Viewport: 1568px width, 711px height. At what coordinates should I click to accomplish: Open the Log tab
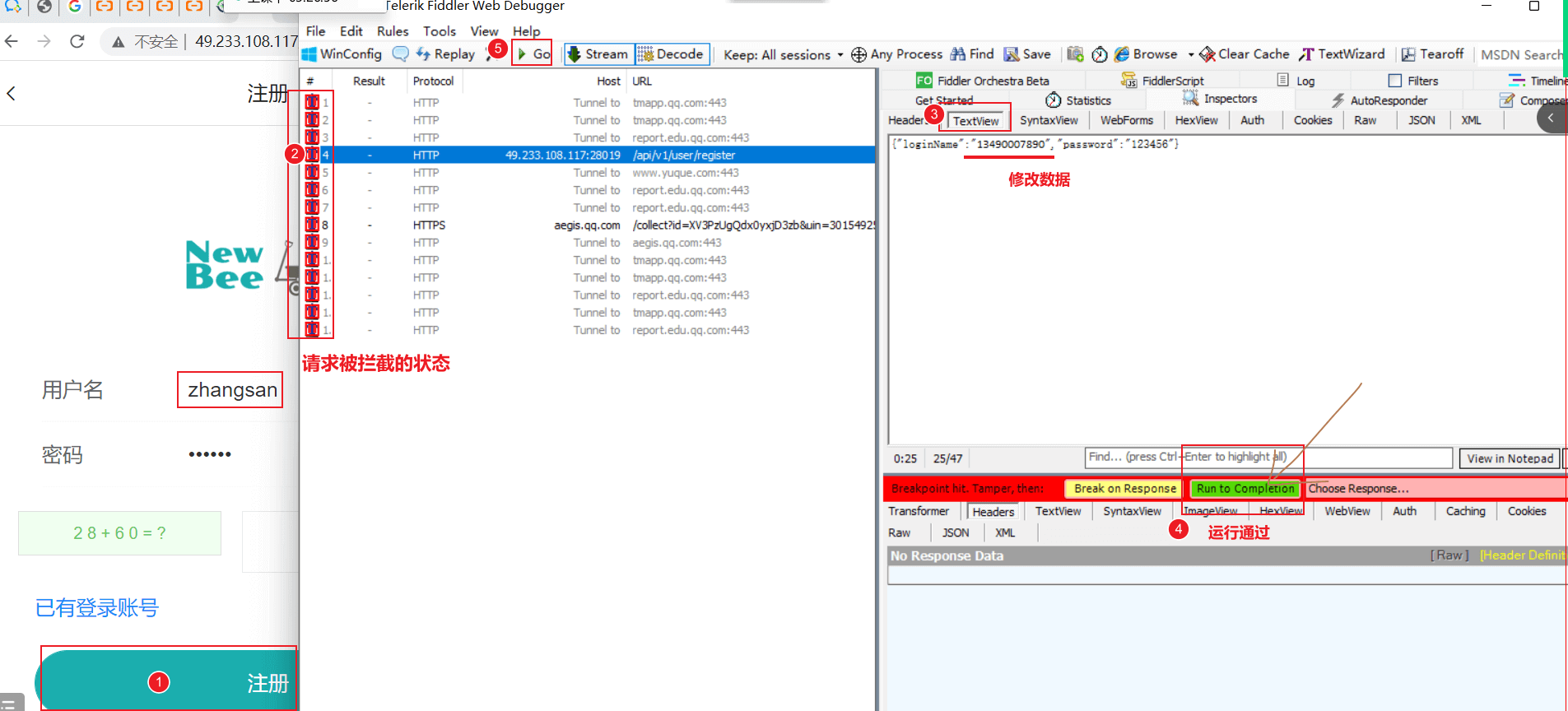point(1296,81)
